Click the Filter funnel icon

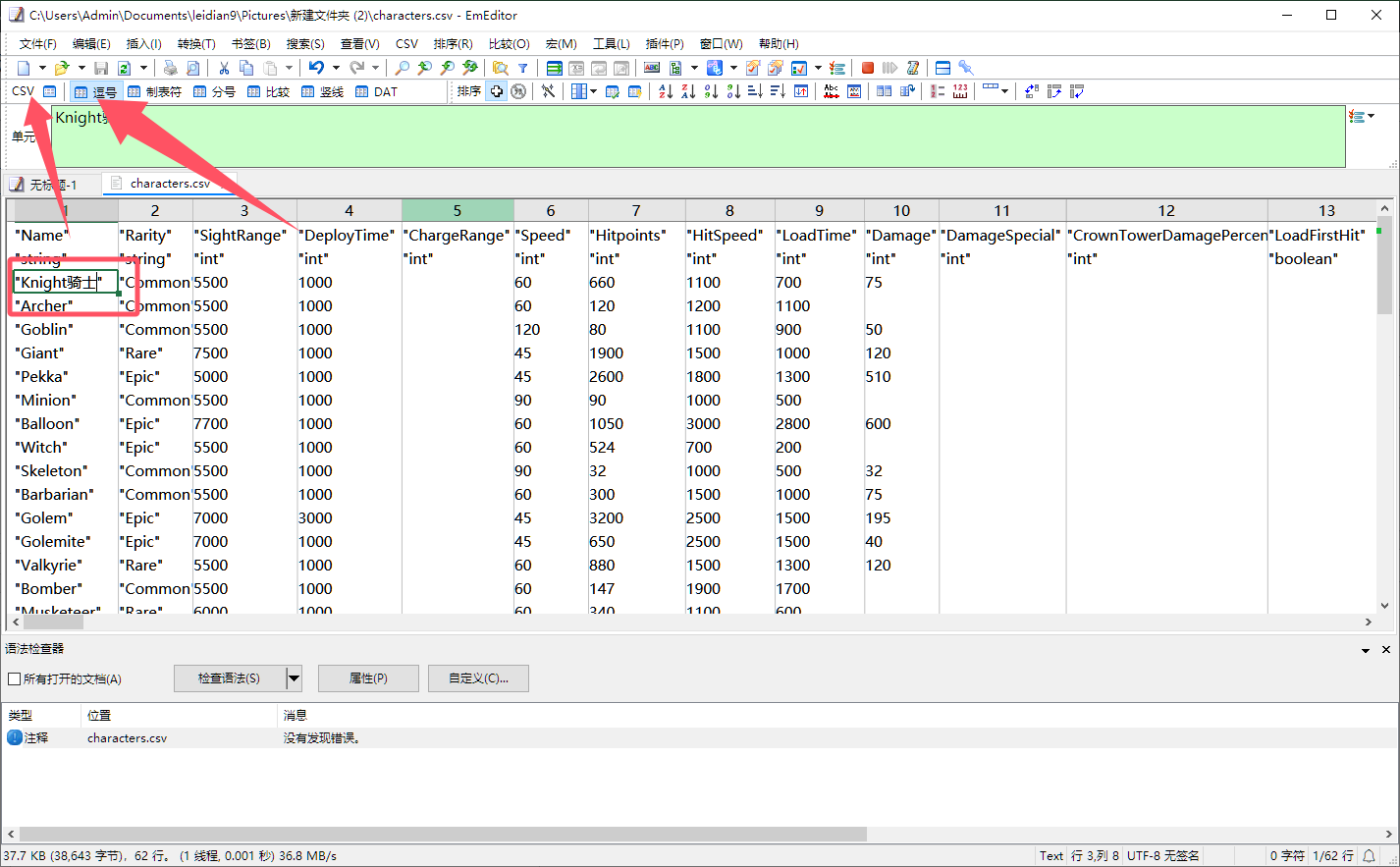pyautogui.click(x=523, y=68)
